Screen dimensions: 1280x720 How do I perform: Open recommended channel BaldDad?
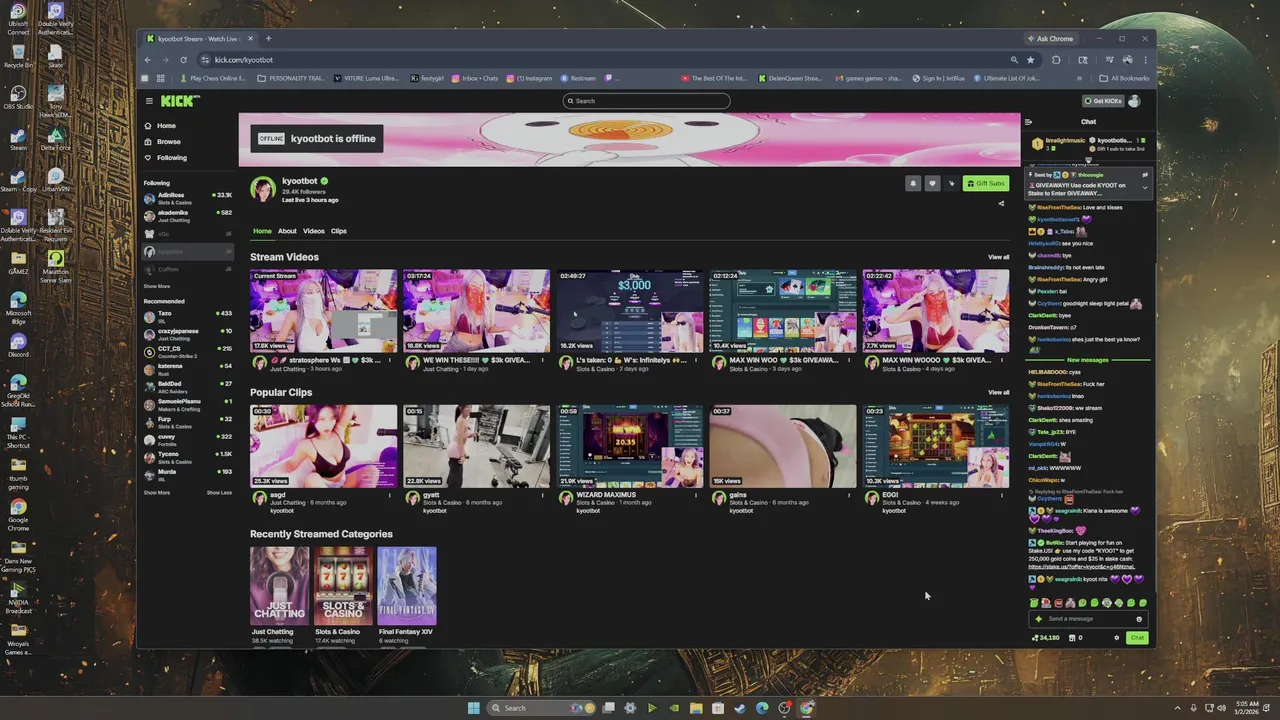click(x=187, y=386)
